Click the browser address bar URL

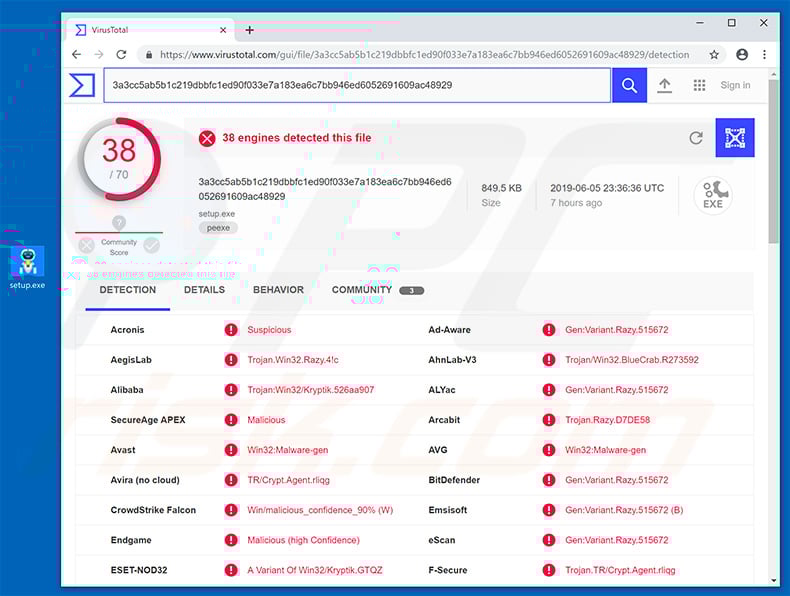pyautogui.click(x=424, y=55)
